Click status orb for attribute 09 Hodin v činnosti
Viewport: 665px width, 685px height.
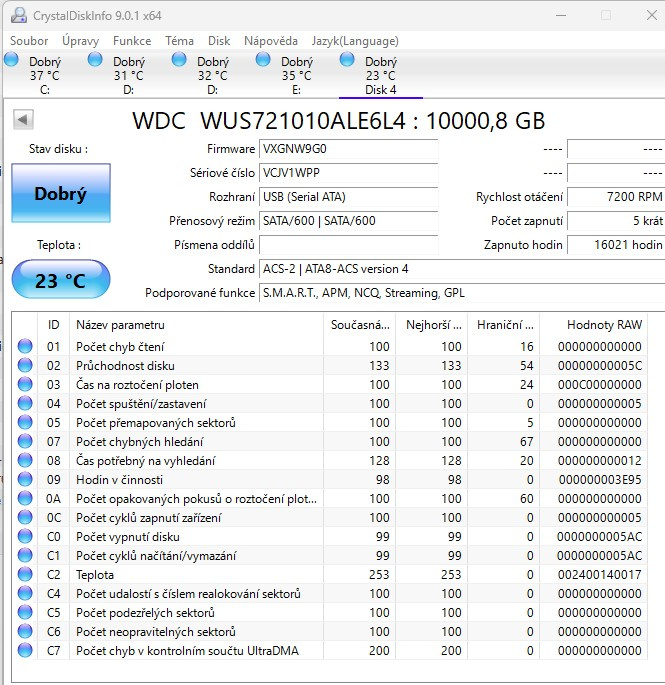coord(25,479)
